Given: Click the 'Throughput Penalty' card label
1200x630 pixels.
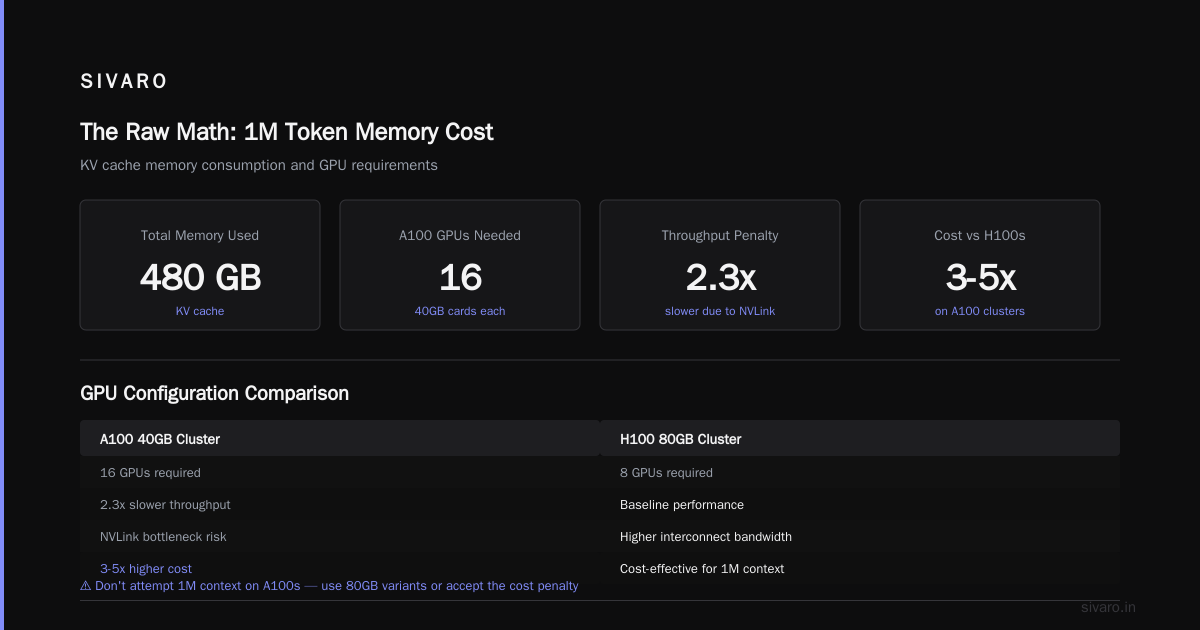Looking at the screenshot, I should tap(720, 236).
